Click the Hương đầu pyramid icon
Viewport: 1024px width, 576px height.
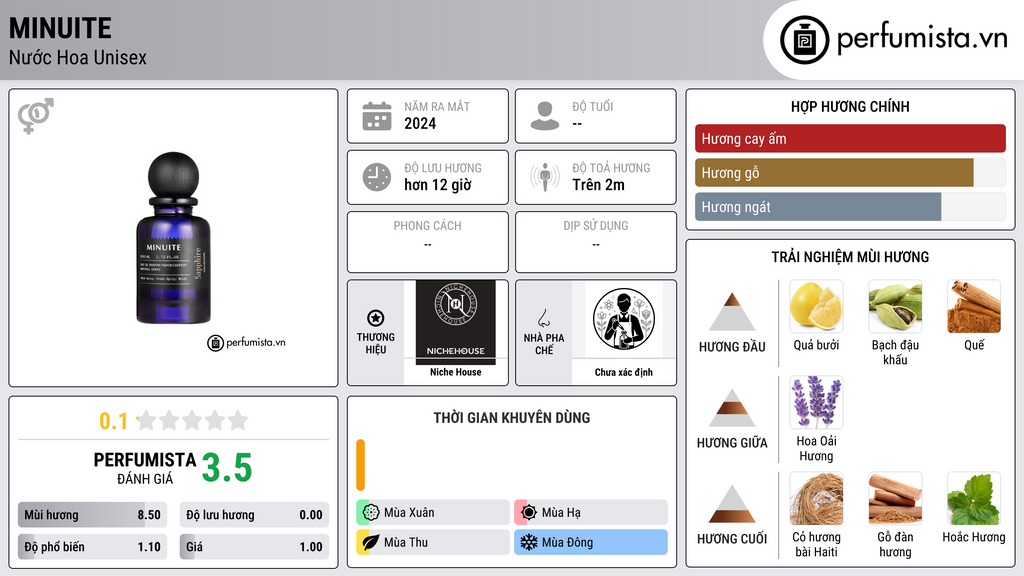point(732,312)
